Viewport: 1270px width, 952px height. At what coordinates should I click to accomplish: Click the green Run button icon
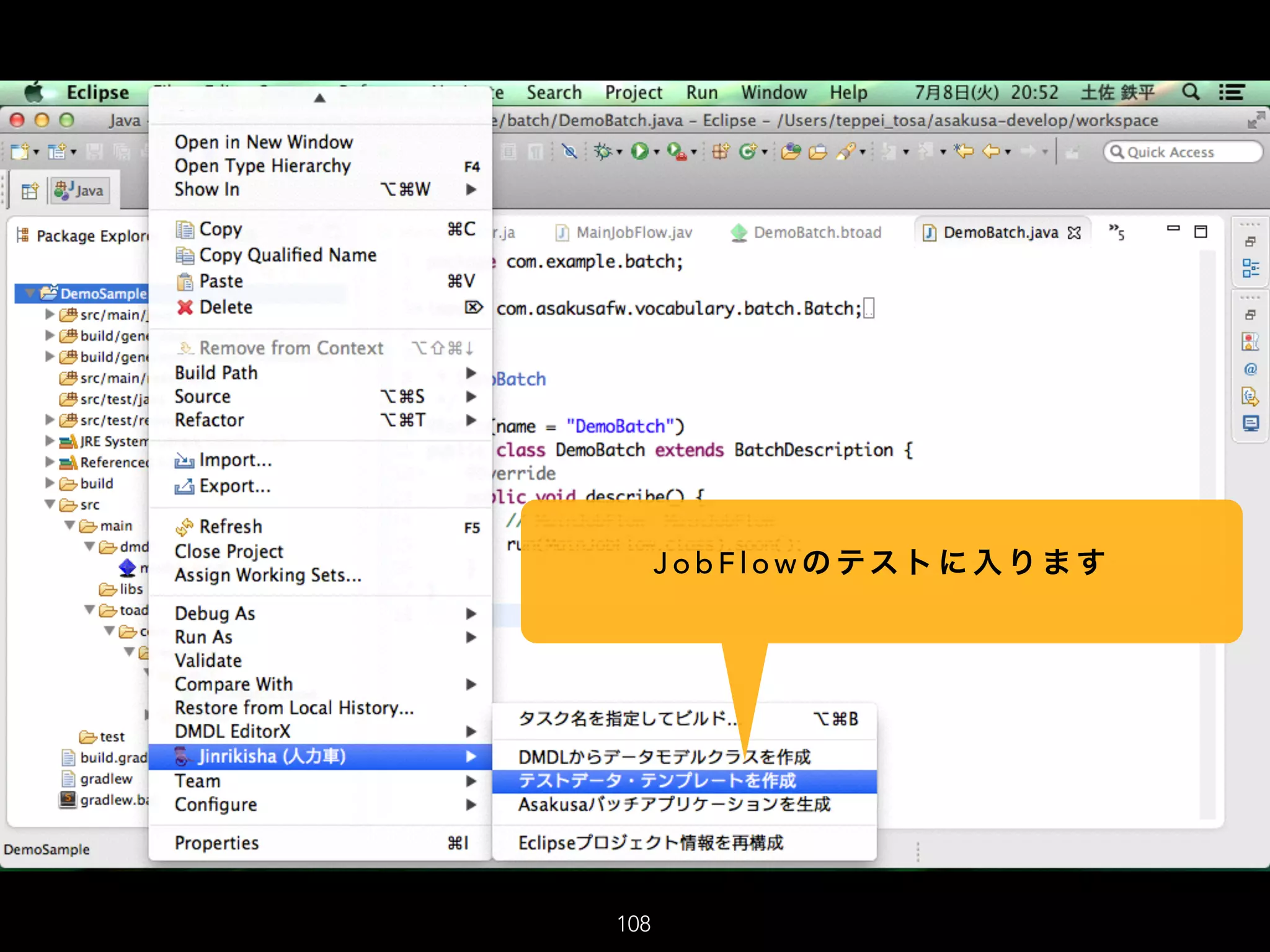click(x=639, y=151)
